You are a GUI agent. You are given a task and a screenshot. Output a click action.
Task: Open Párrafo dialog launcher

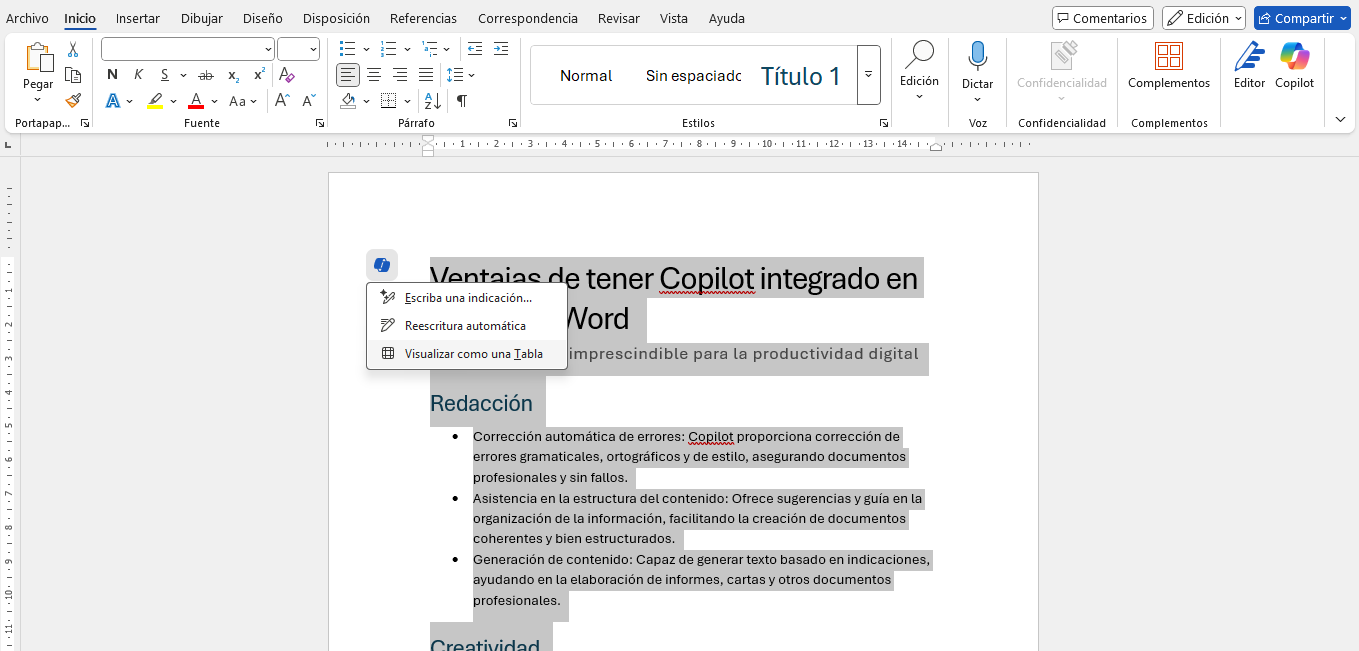(x=512, y=123)
